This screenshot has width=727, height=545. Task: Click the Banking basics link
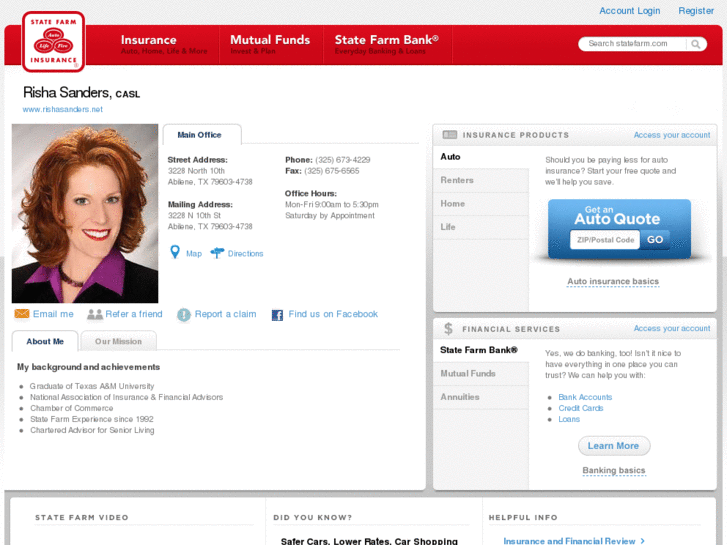coord(613,470)
